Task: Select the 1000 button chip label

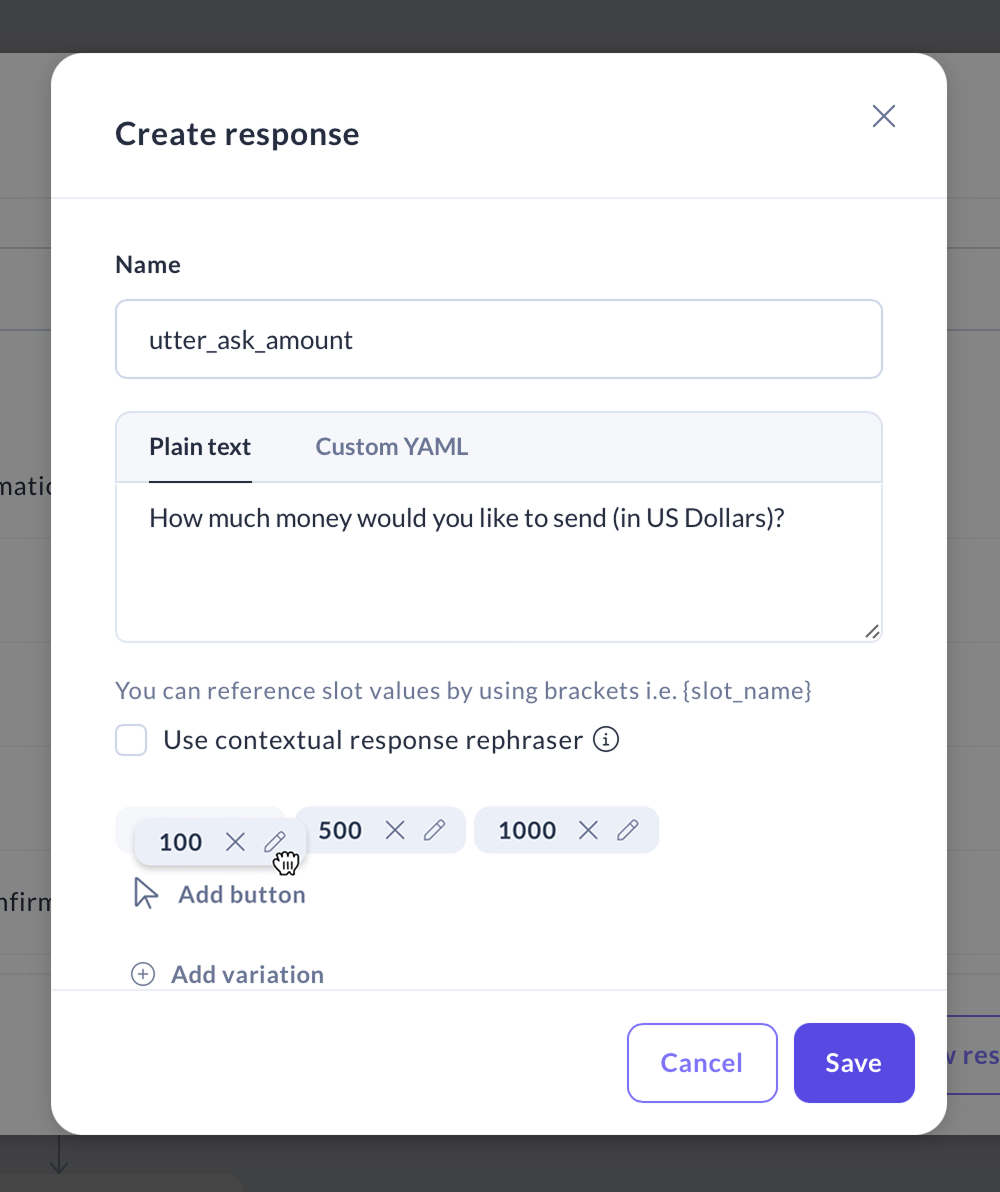Action: (527, 830)
